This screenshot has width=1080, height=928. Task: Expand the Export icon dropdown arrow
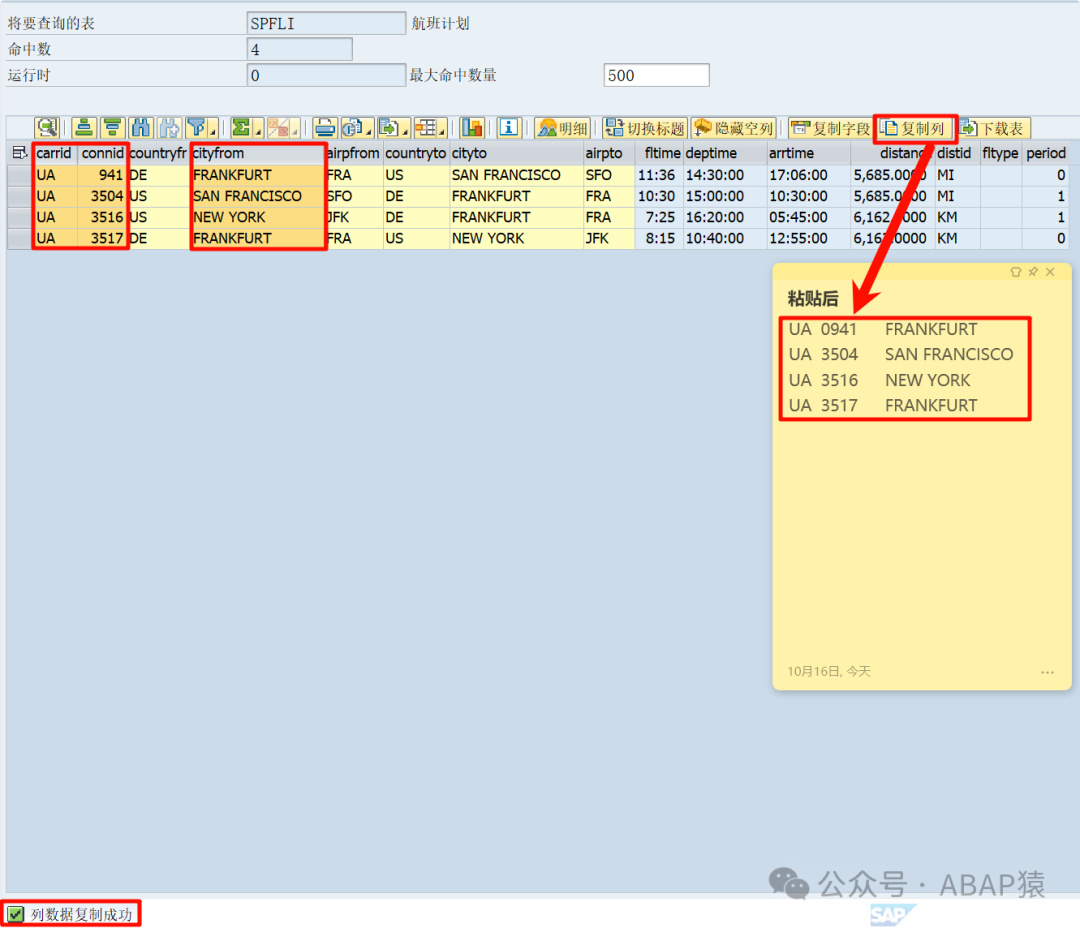click(x=406, y=130)
